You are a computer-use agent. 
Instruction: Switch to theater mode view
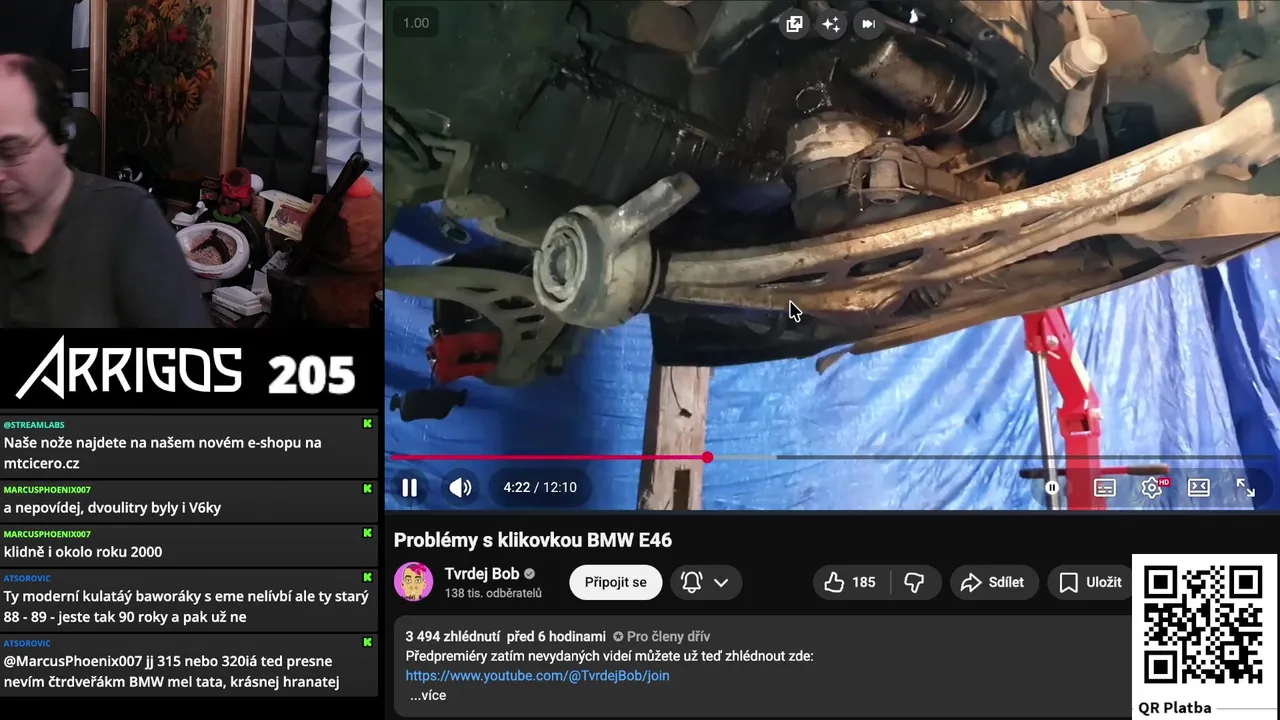[x=1198, y=487]
